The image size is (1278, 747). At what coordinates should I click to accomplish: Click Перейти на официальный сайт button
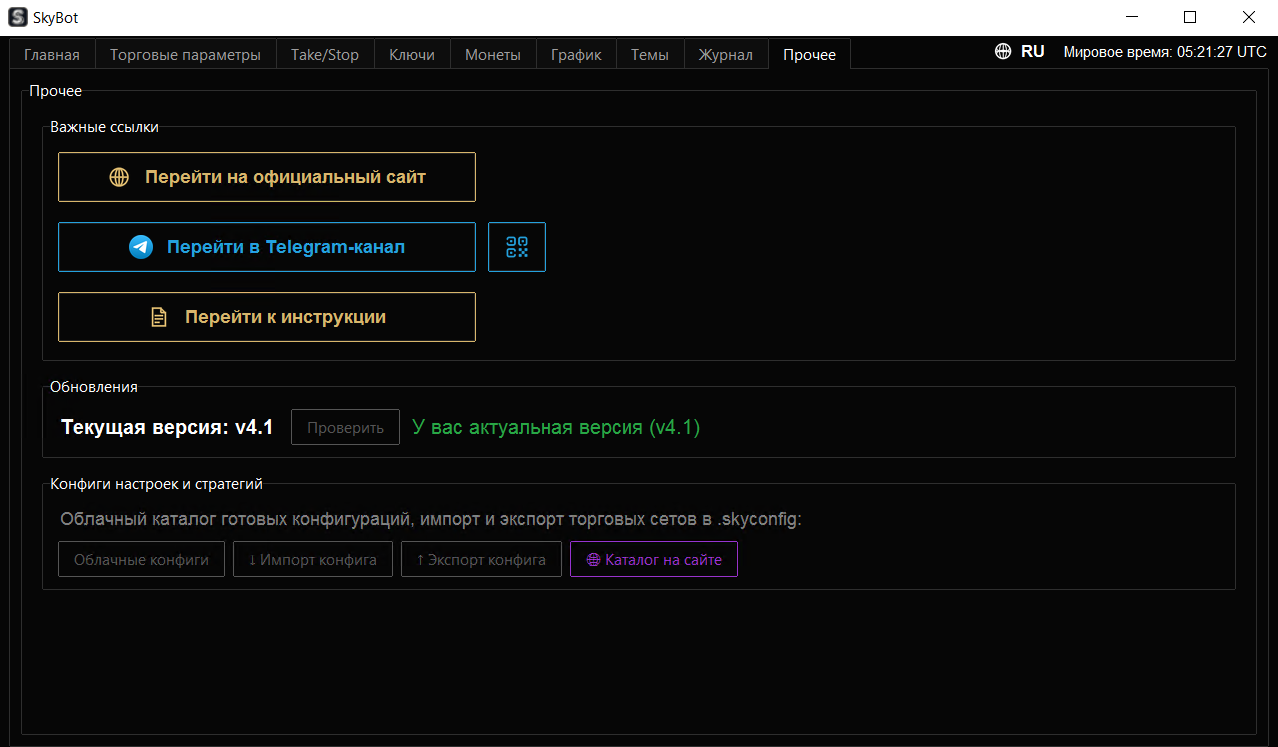(267, 177)
